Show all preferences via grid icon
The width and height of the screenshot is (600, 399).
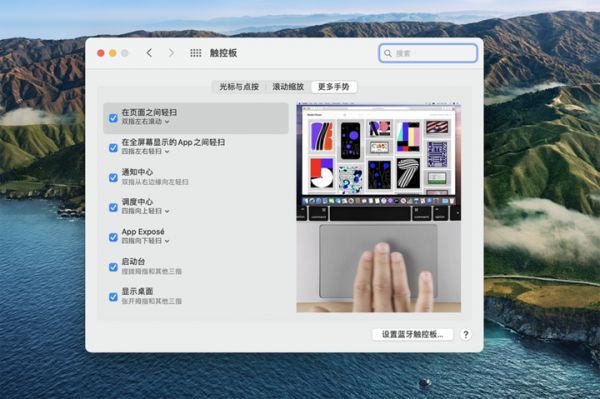[196, 53]
